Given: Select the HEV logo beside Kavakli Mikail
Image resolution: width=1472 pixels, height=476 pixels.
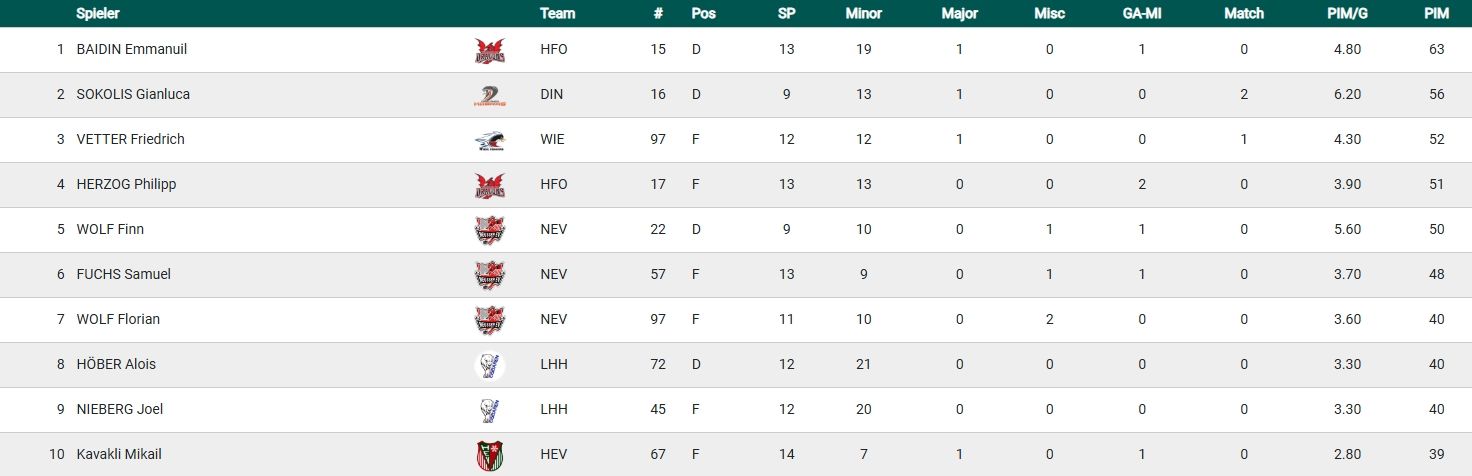Looking at the screenshot, I should [x=490, y=455].
